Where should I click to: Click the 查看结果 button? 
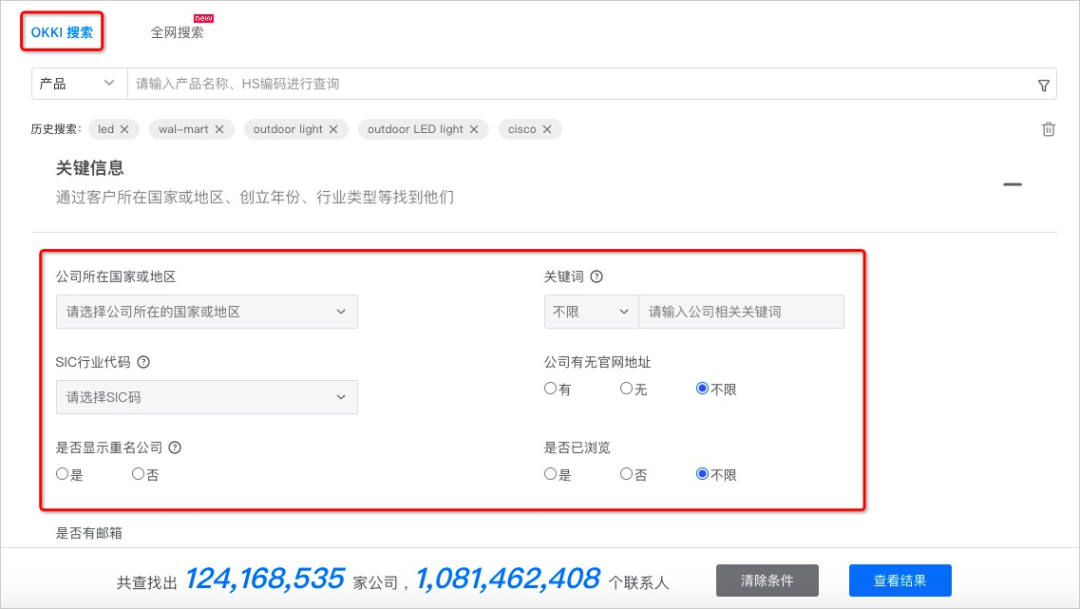(x=899, y=580)
